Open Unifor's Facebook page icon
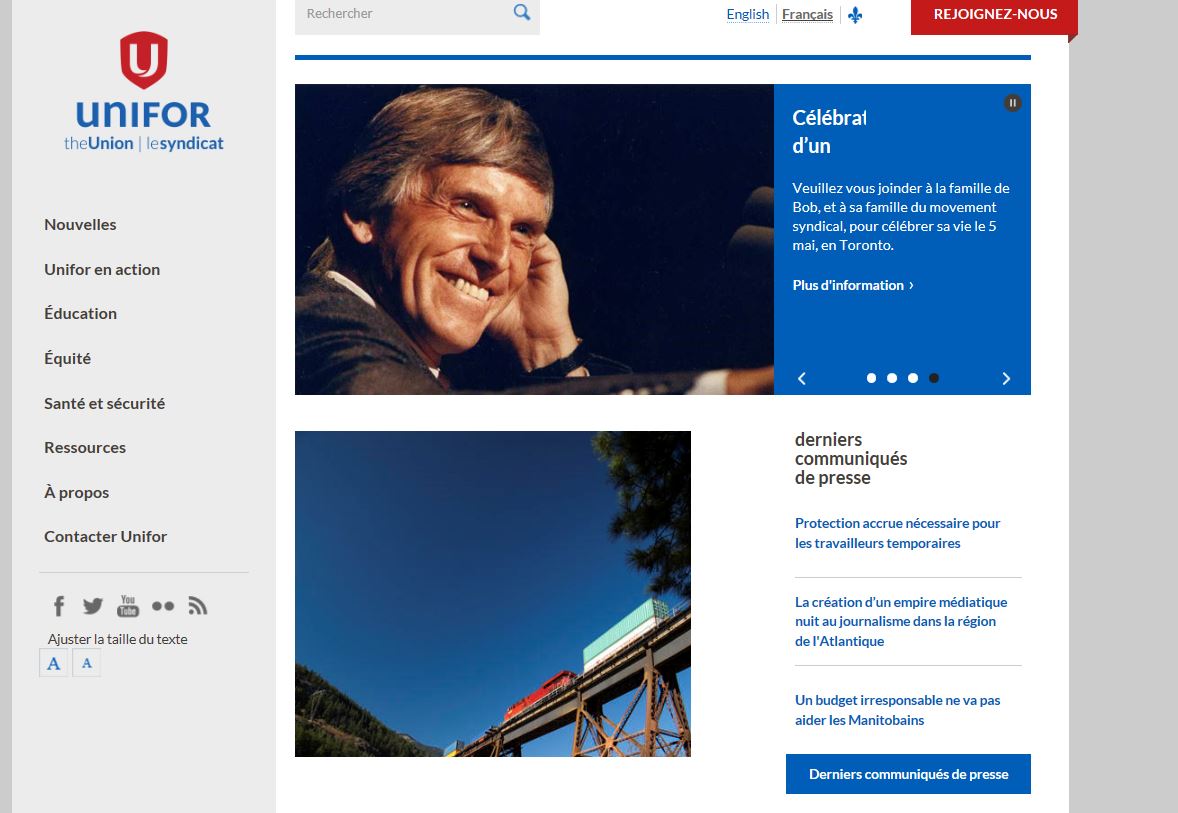 [59, 606]
